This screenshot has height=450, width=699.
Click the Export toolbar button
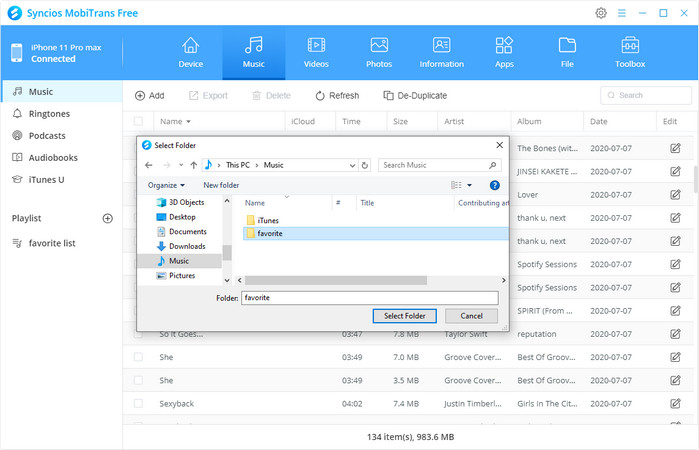pos(208,95)
